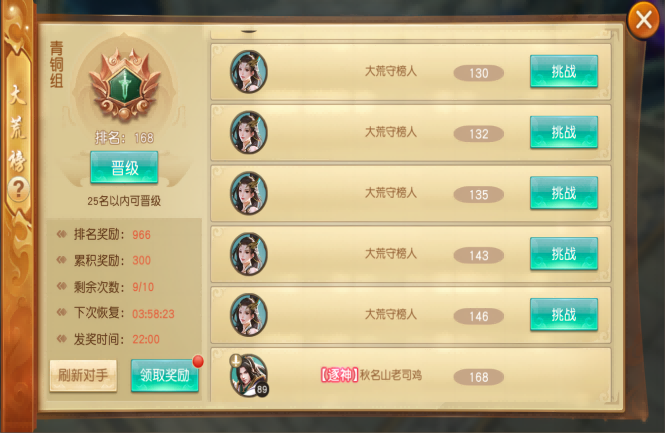Viewport: 665px width, 433px height.
Task: Claim rewards with 领取奖励 button
Action: pyautogui.click(x=165, y=375)
